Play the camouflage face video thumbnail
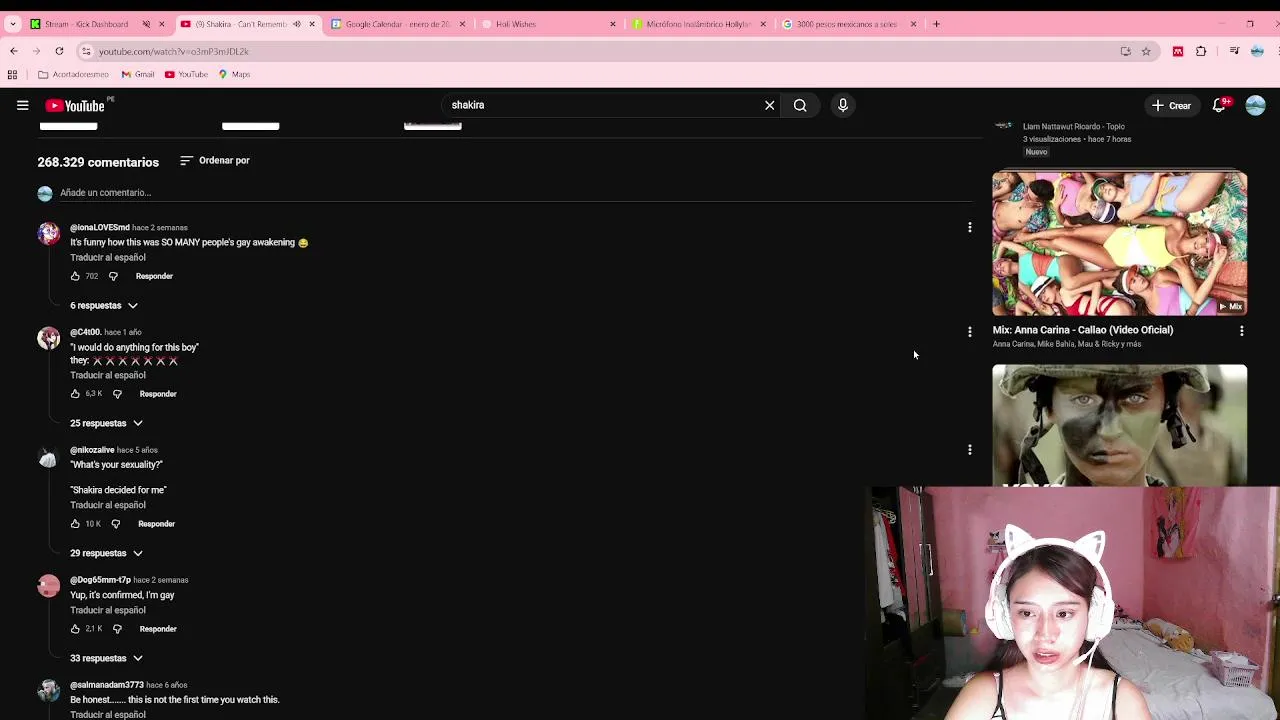1280x720 pixels. pos(1119,425)
